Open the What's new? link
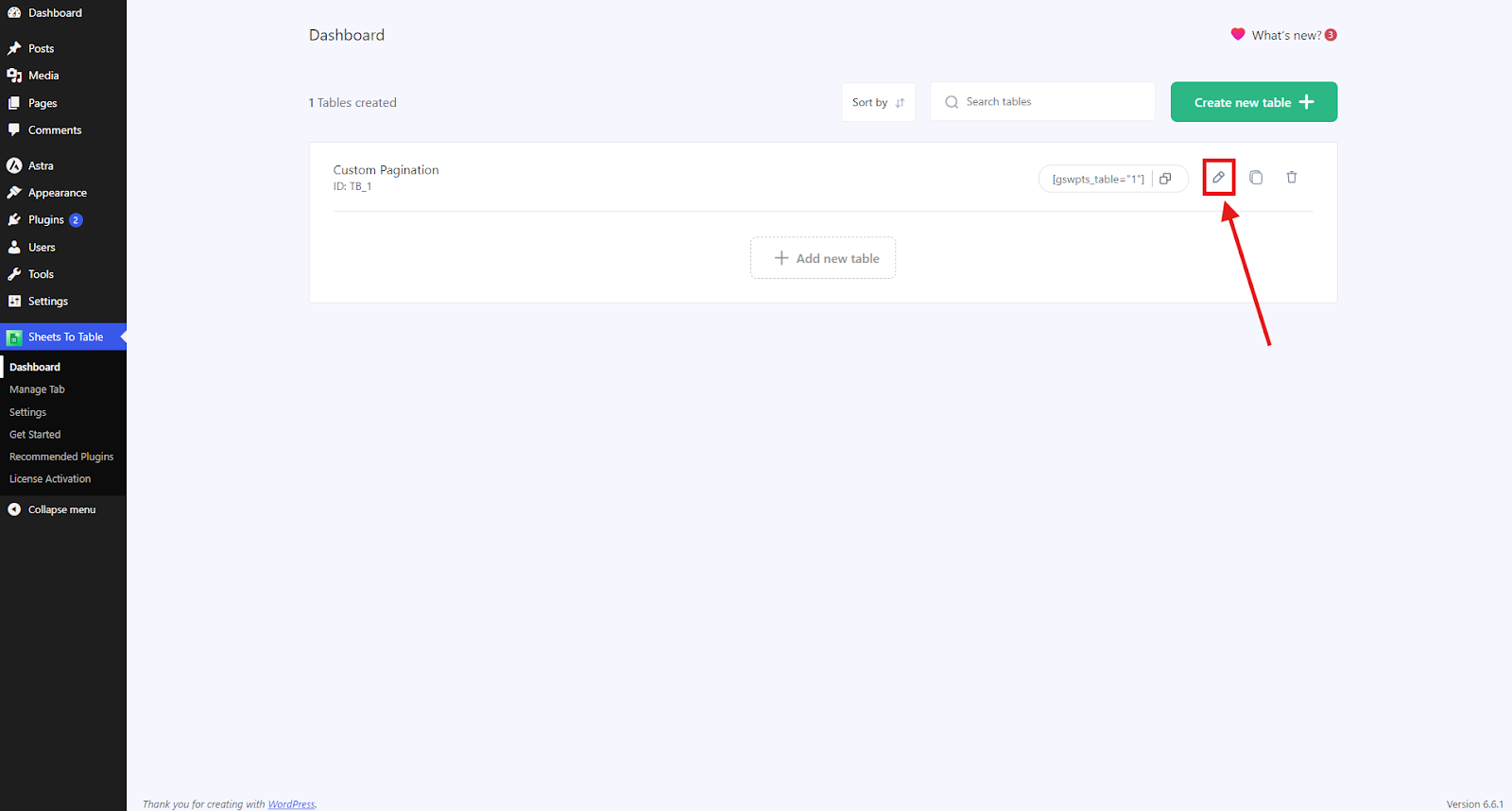1512x811 pixels. pos(1286,35)
